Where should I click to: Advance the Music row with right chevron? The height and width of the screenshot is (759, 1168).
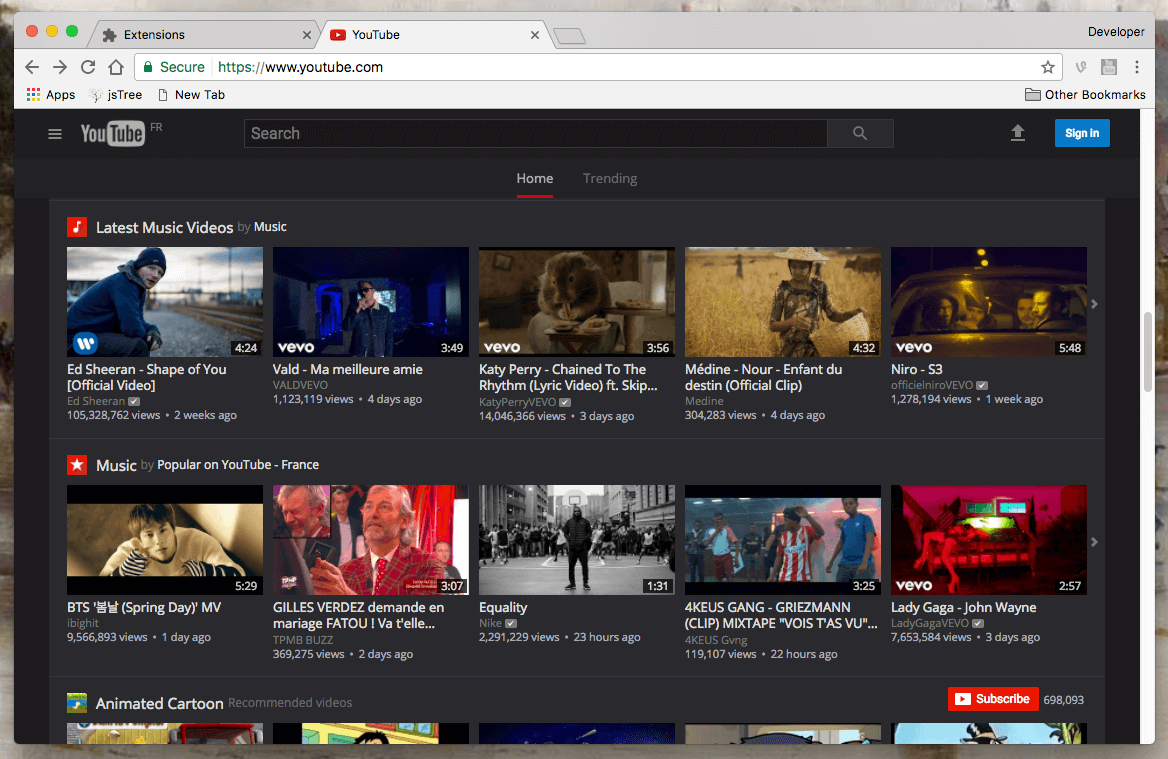1094,542
